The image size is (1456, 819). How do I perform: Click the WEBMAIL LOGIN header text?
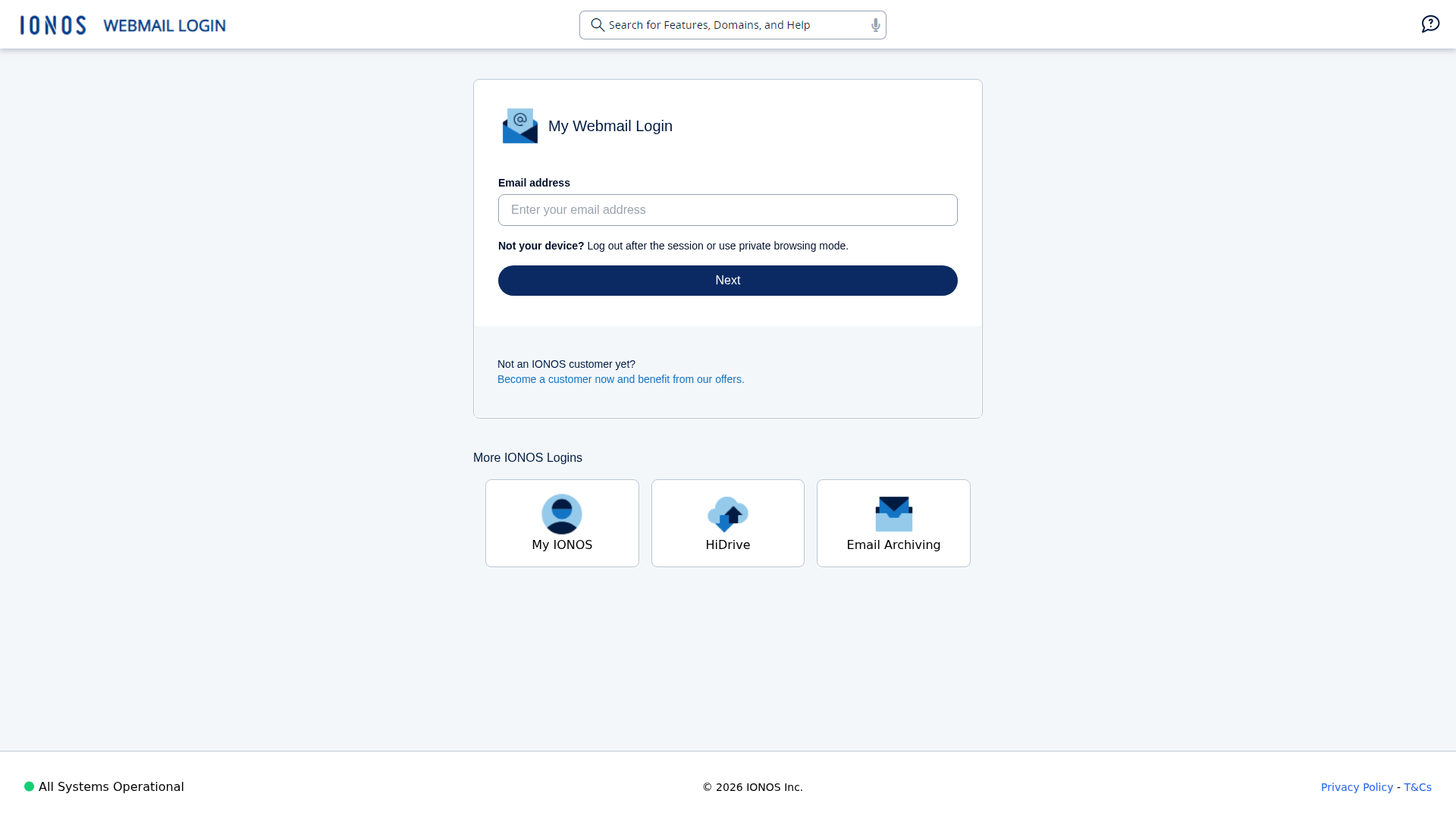pos(165,26)
